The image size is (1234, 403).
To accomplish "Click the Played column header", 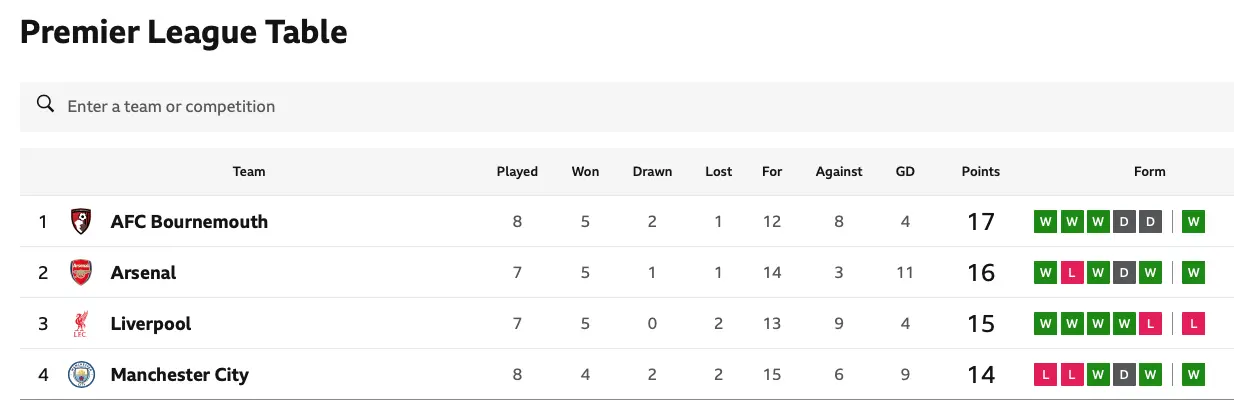I will pyautogui.click(x=517, y=171).
